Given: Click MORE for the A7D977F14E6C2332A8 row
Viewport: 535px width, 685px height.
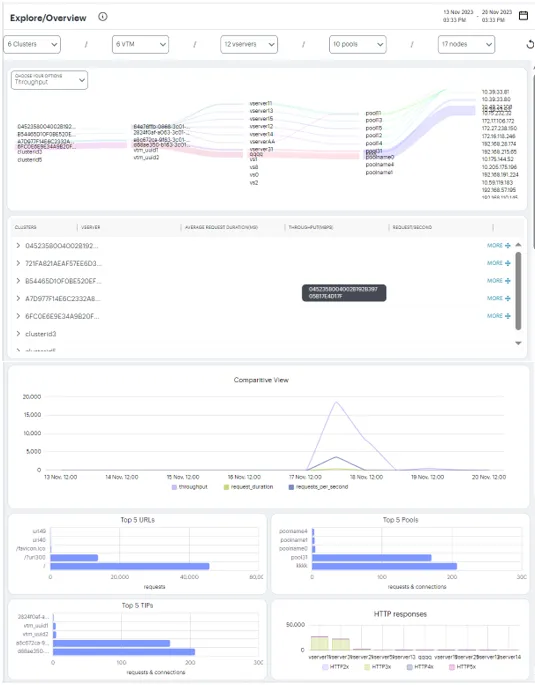Looking at the screenshot, I should pos(499,298).
